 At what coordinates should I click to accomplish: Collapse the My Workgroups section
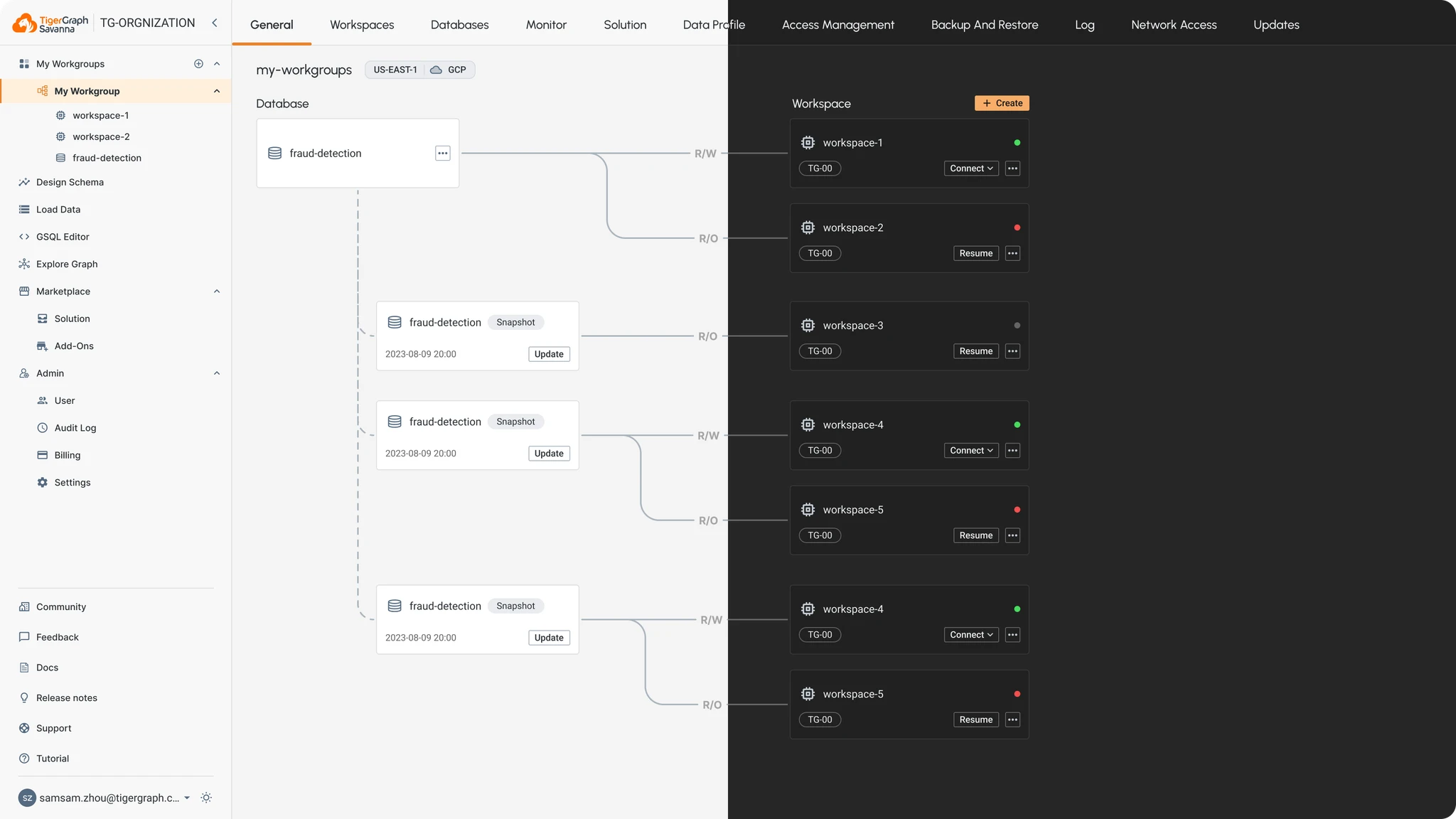[217, 64]
